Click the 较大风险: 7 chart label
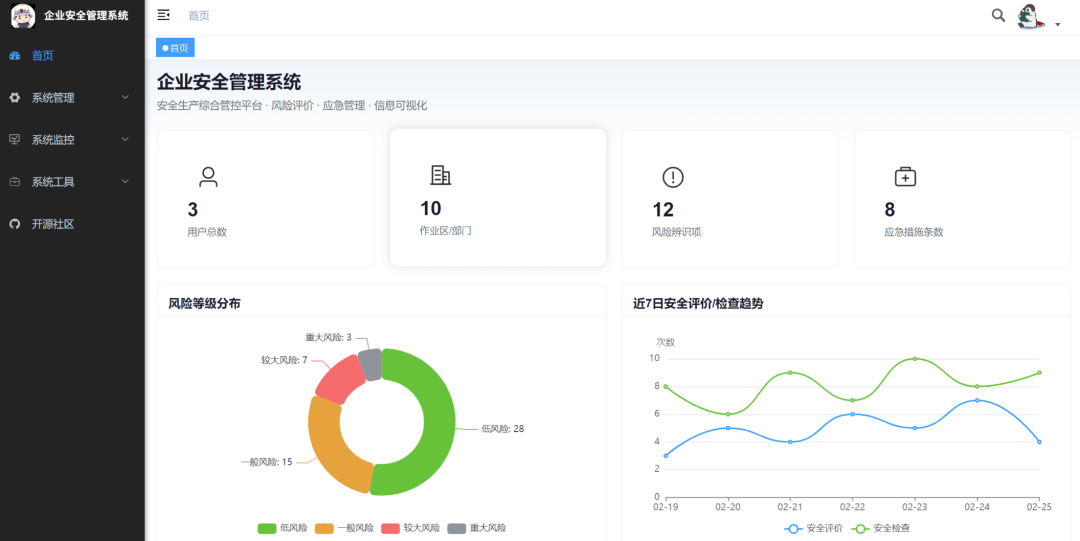 point(284,360)
